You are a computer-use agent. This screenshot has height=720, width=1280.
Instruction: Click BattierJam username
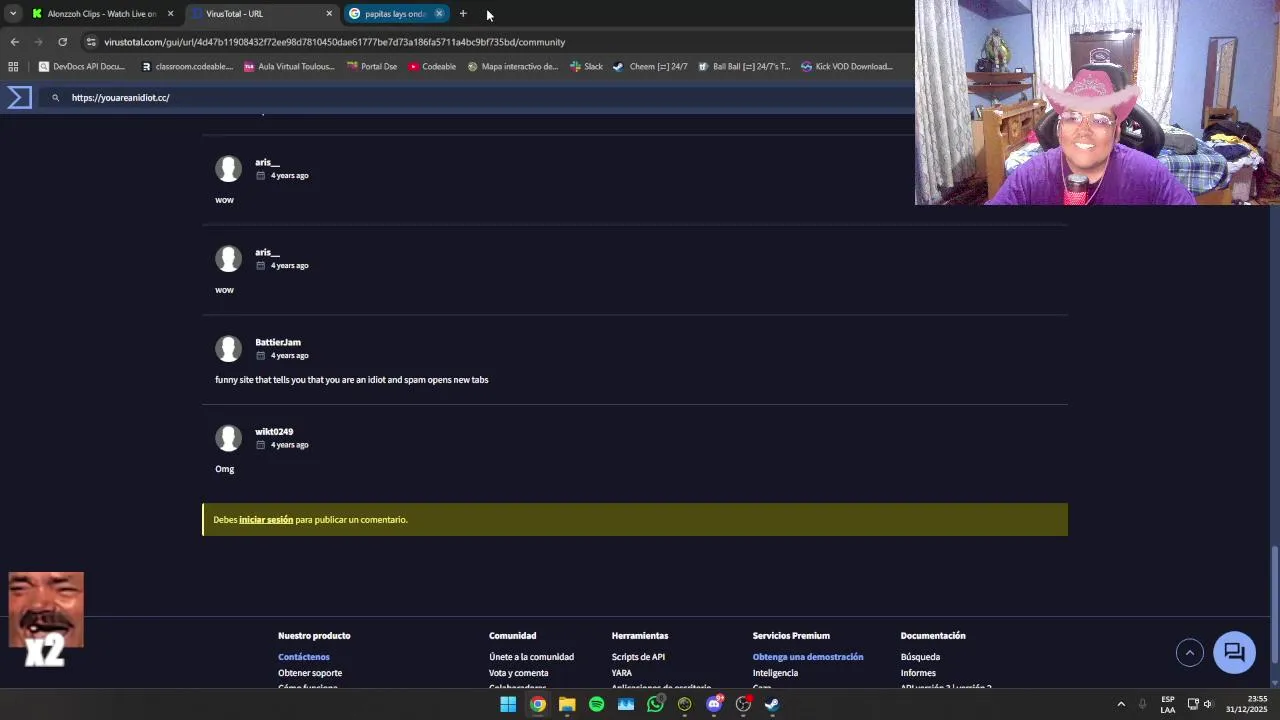pos(278,342)
